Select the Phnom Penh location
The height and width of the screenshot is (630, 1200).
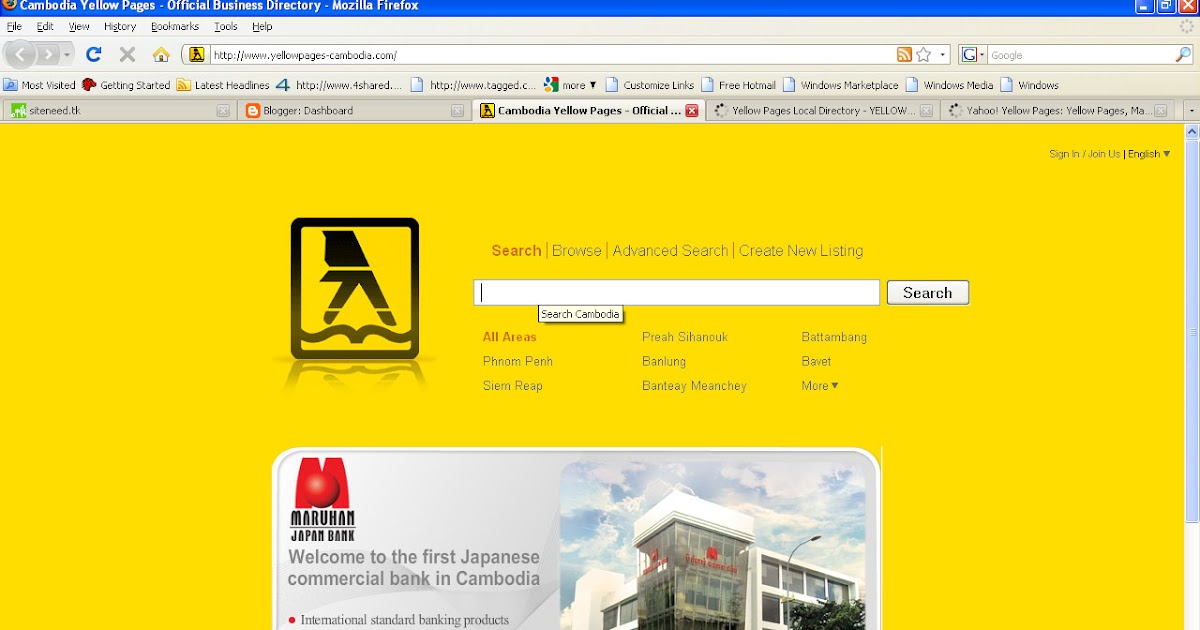(518, 361)
